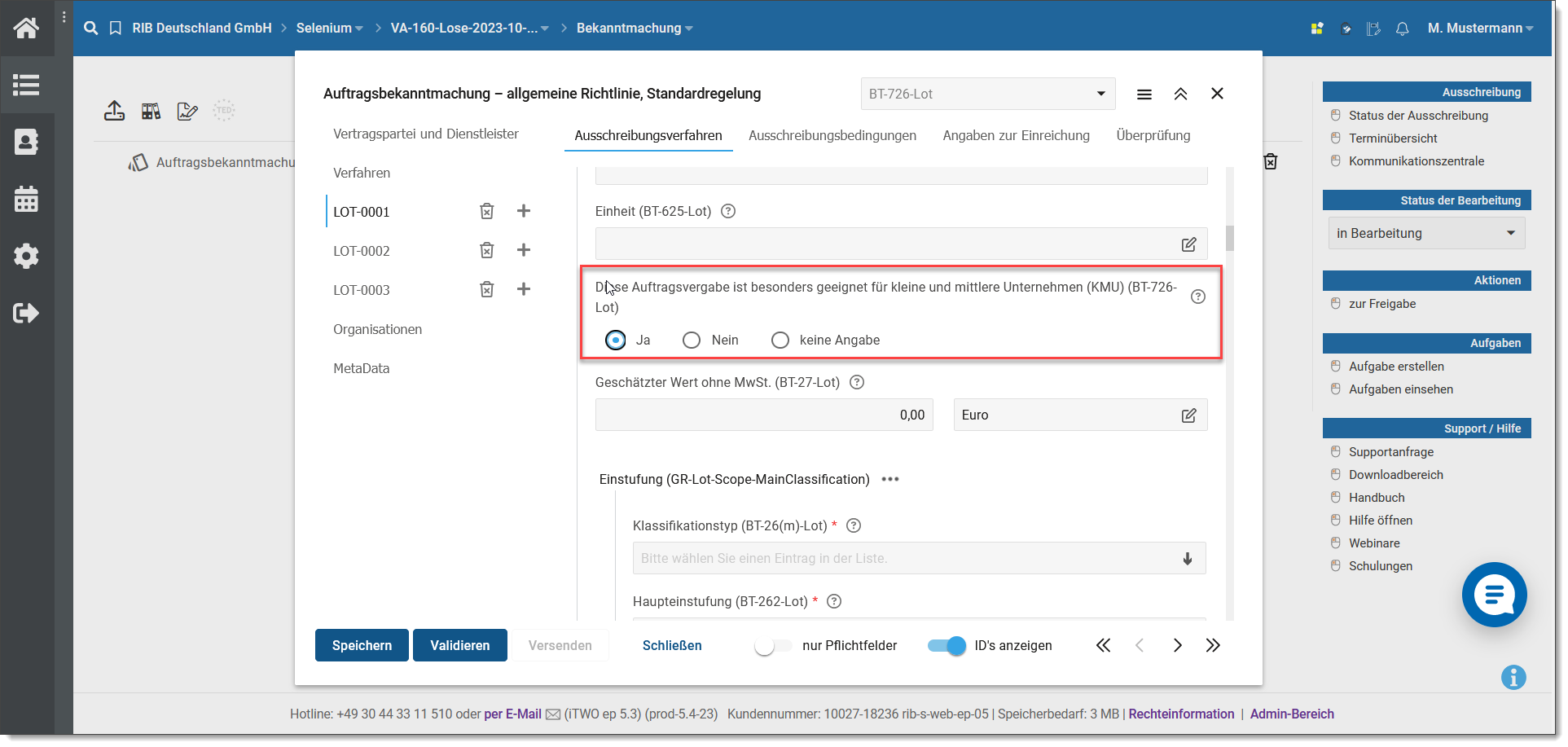Open Vertragspartei und Dienstleister section

point(426,134)
